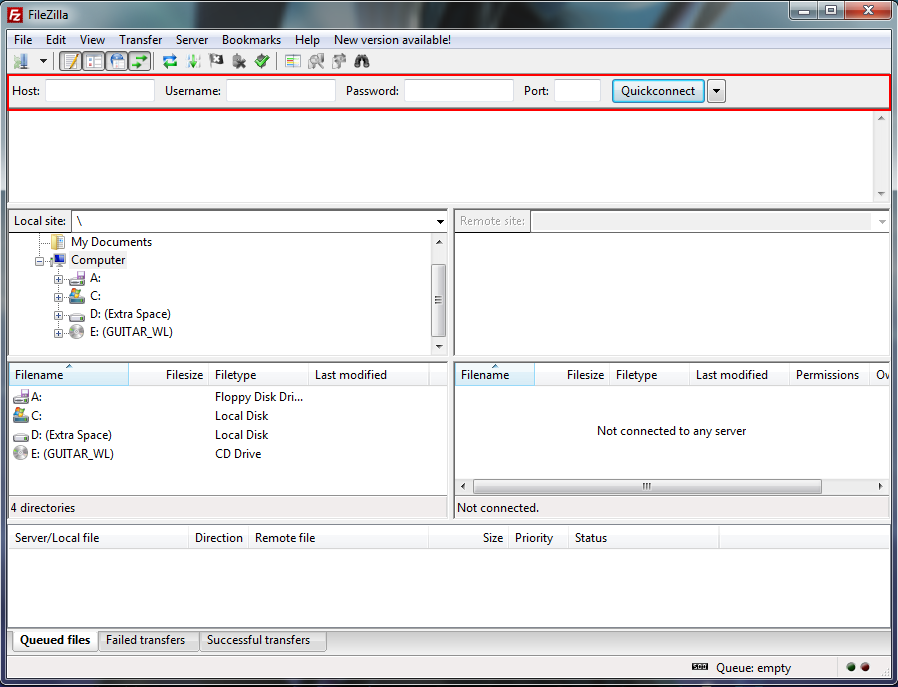Click the New version available! menu
This screenshot has width=898, height=687.
392,40
